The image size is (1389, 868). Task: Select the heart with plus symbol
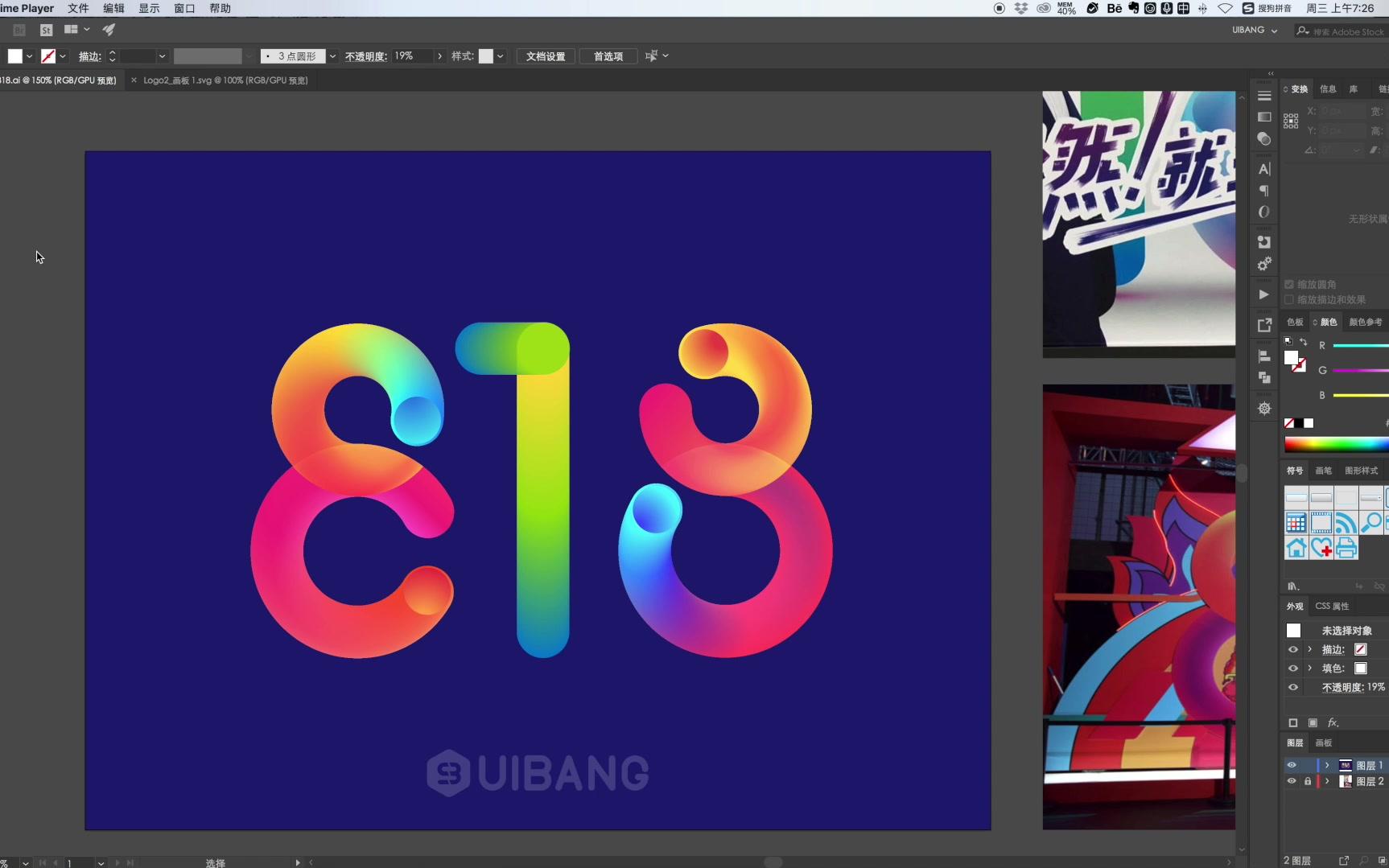click(1321, 548)
